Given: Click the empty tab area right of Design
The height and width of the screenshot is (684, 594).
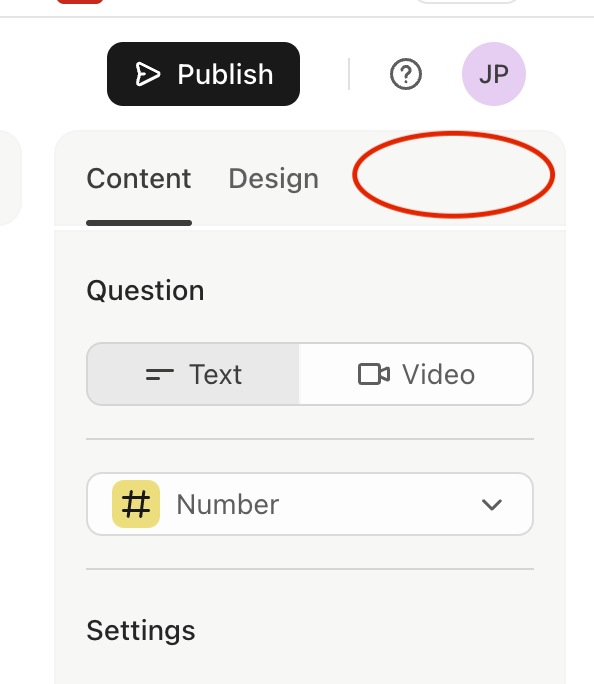Looking at the screenshot, I should click(x=454, y=174).
